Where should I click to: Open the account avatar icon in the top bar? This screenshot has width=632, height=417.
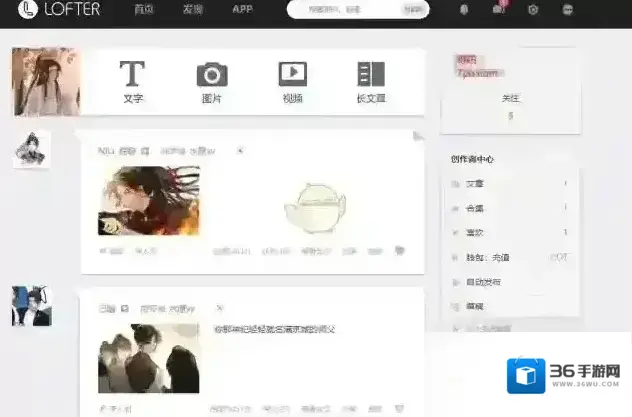pos(568,9)
